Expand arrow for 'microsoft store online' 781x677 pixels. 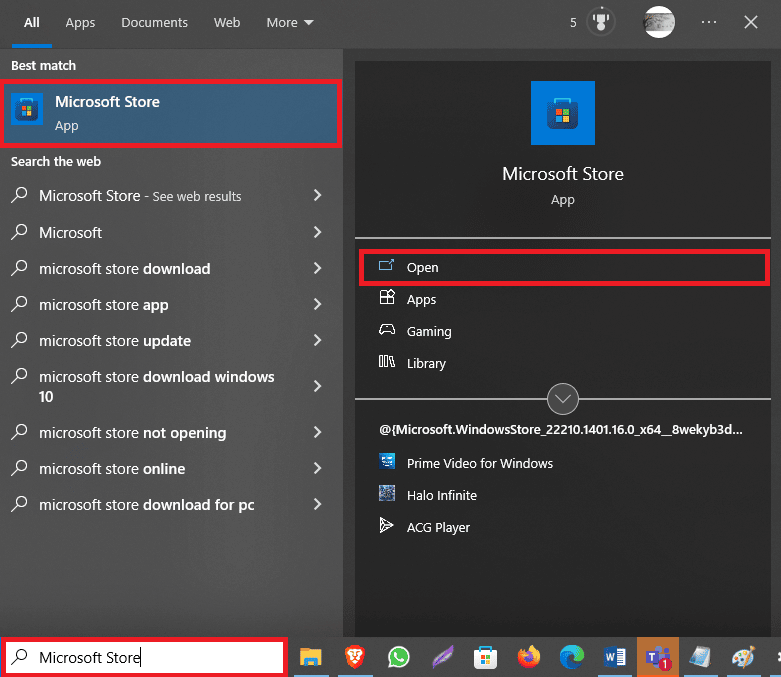(317, 468)
